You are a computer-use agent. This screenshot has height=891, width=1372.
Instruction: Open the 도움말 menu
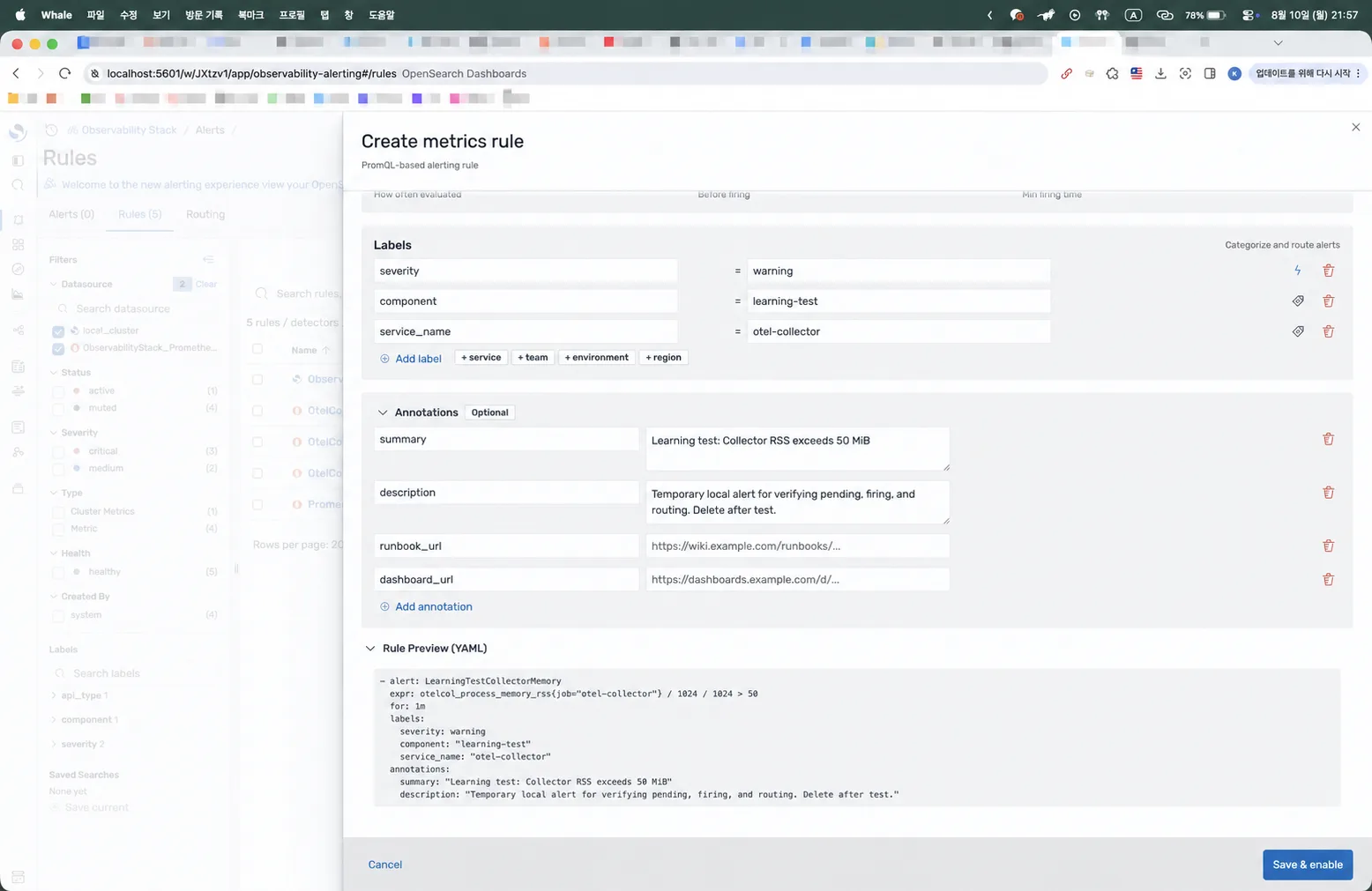point(381,15)
